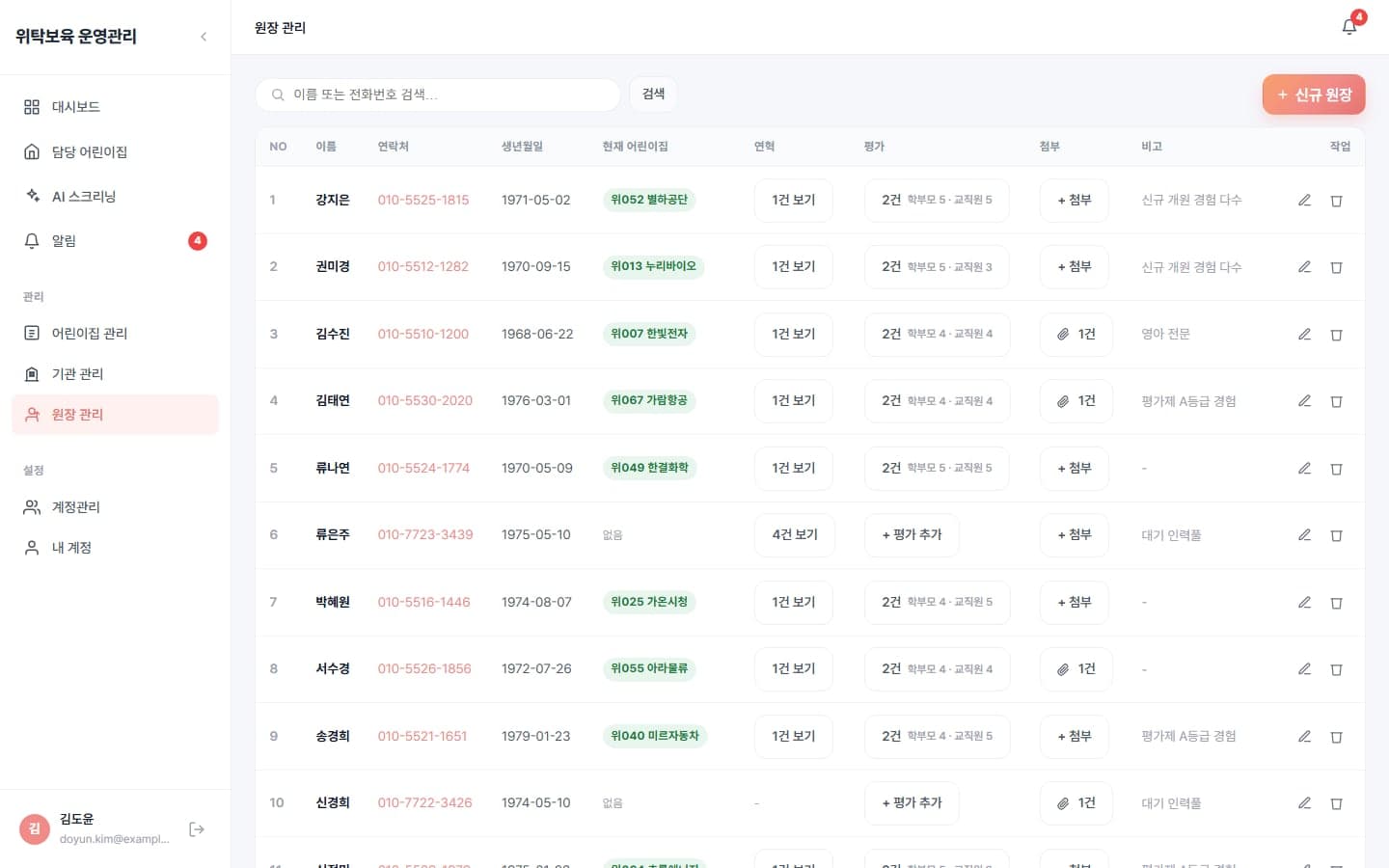The height and width of the screenshot is (868, 1389).
Task: Remove 류나연 using the trash icon
Action: (x=1337, y=469)
